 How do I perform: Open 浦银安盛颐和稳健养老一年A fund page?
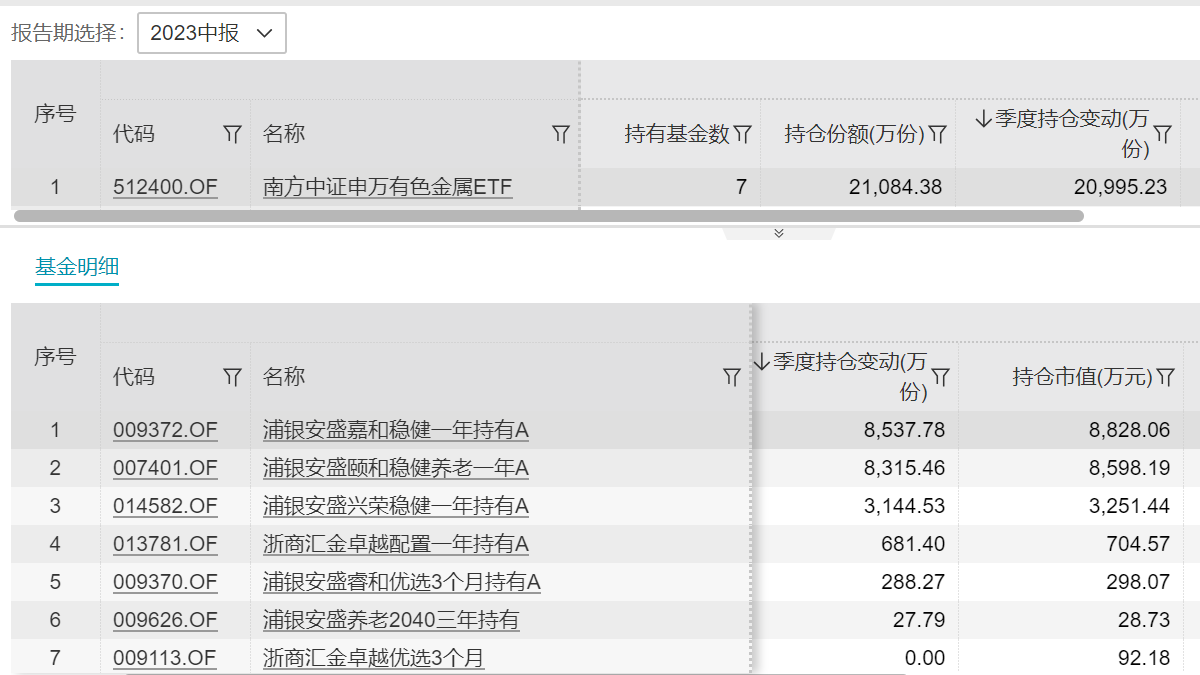(396, 468)
